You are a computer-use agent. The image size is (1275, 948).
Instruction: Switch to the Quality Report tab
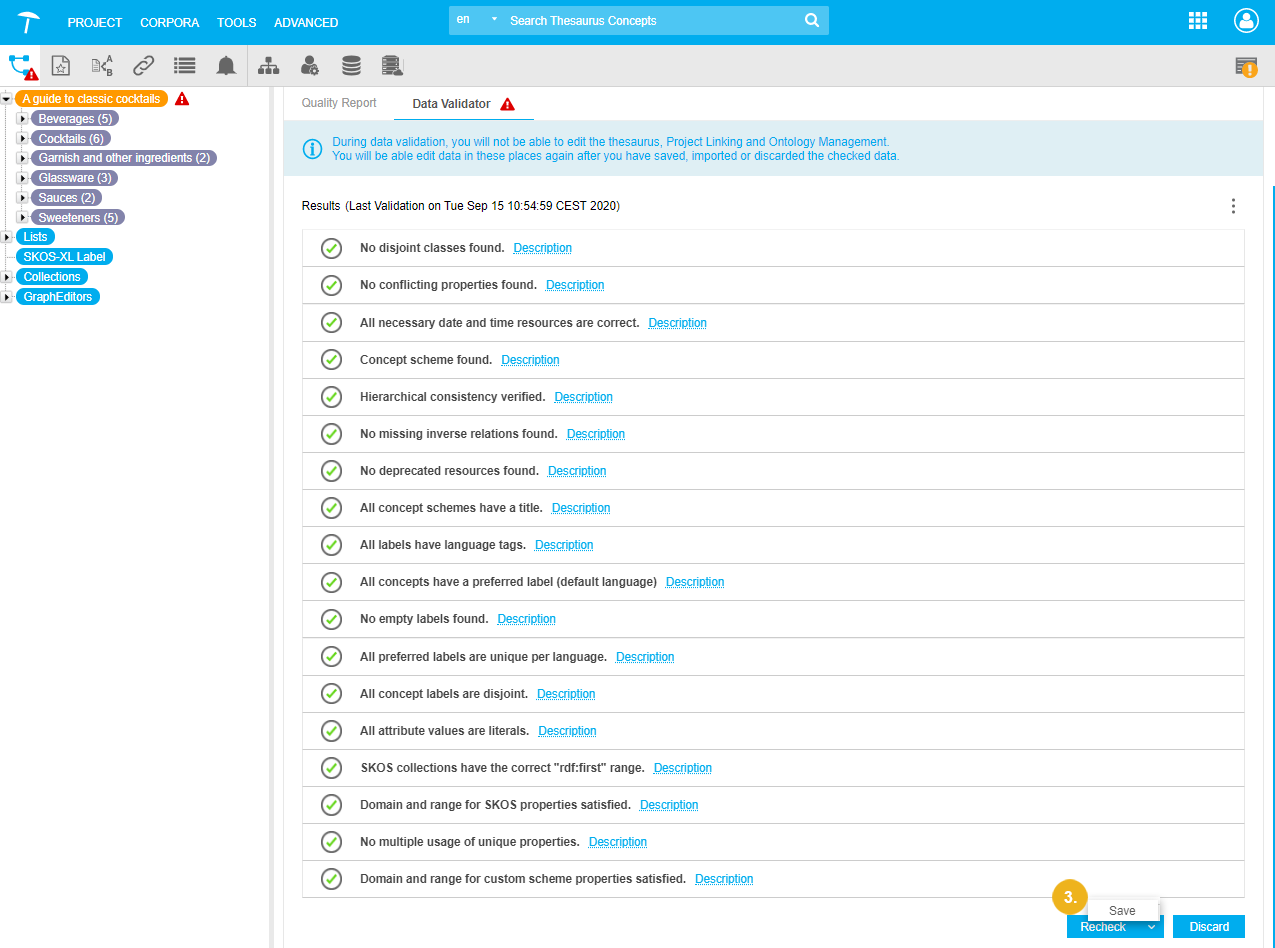point(339,103)
